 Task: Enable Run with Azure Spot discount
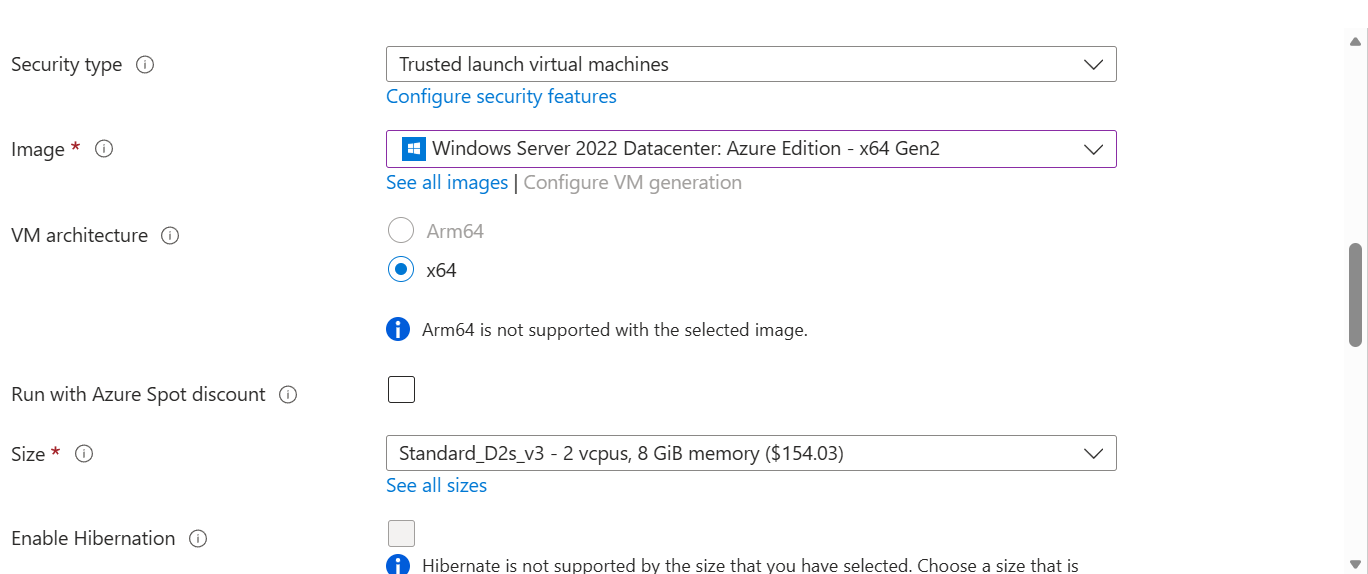401,389
